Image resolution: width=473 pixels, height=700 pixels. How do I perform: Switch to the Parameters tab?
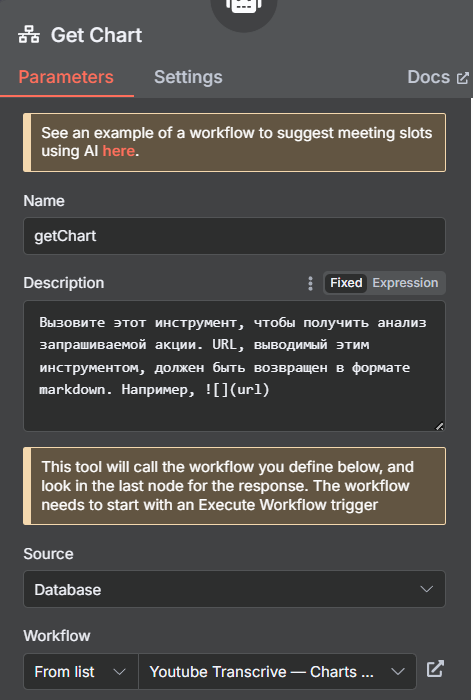click(66, 77)
